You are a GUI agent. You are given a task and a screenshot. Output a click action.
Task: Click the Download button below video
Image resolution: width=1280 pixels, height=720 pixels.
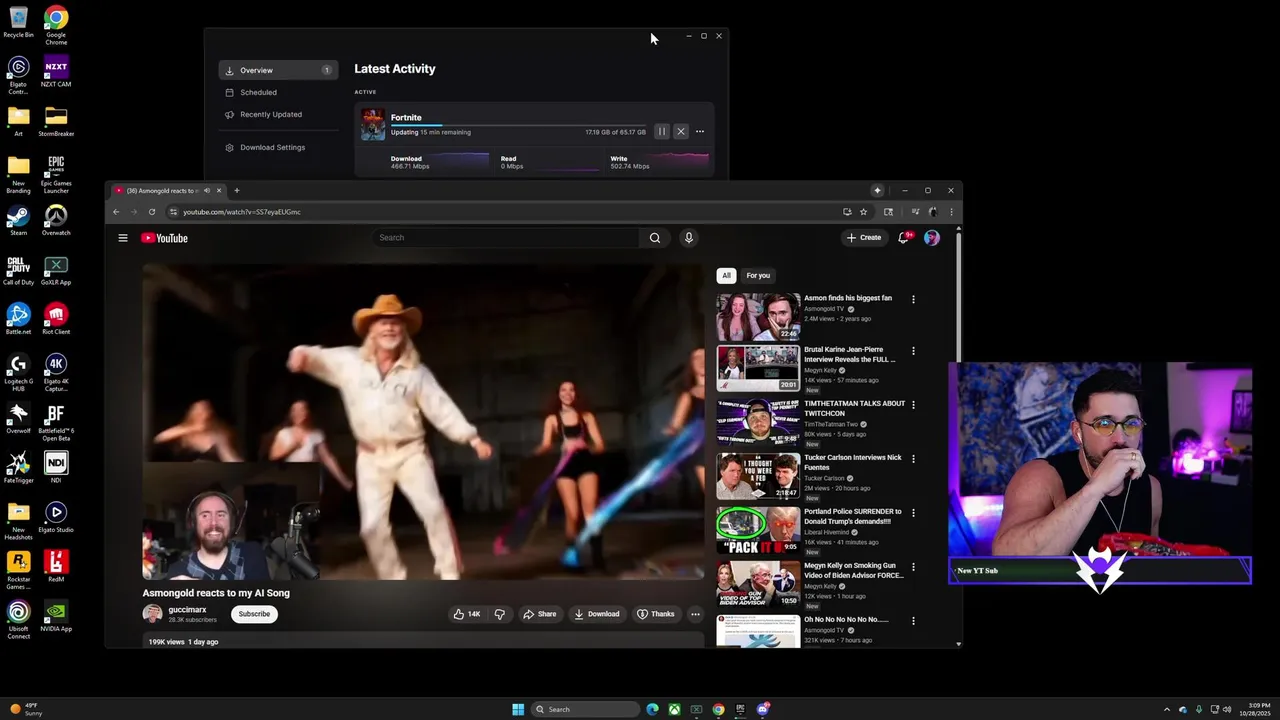coord(597,614)
